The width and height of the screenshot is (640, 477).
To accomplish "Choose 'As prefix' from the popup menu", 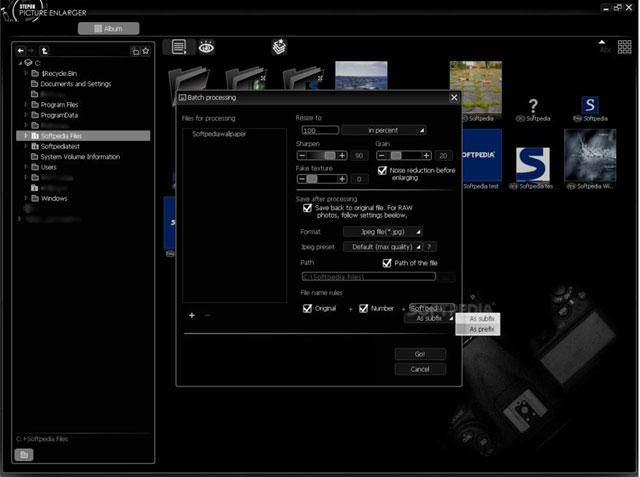I will click(481, 328).
